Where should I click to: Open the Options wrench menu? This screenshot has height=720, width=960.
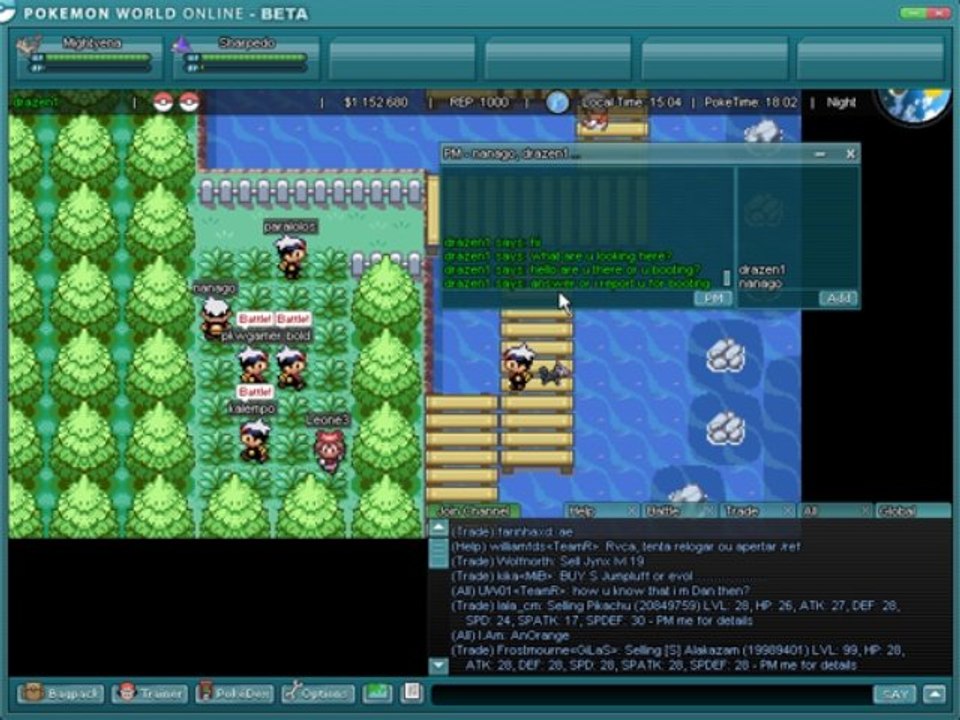click(318, 693)
